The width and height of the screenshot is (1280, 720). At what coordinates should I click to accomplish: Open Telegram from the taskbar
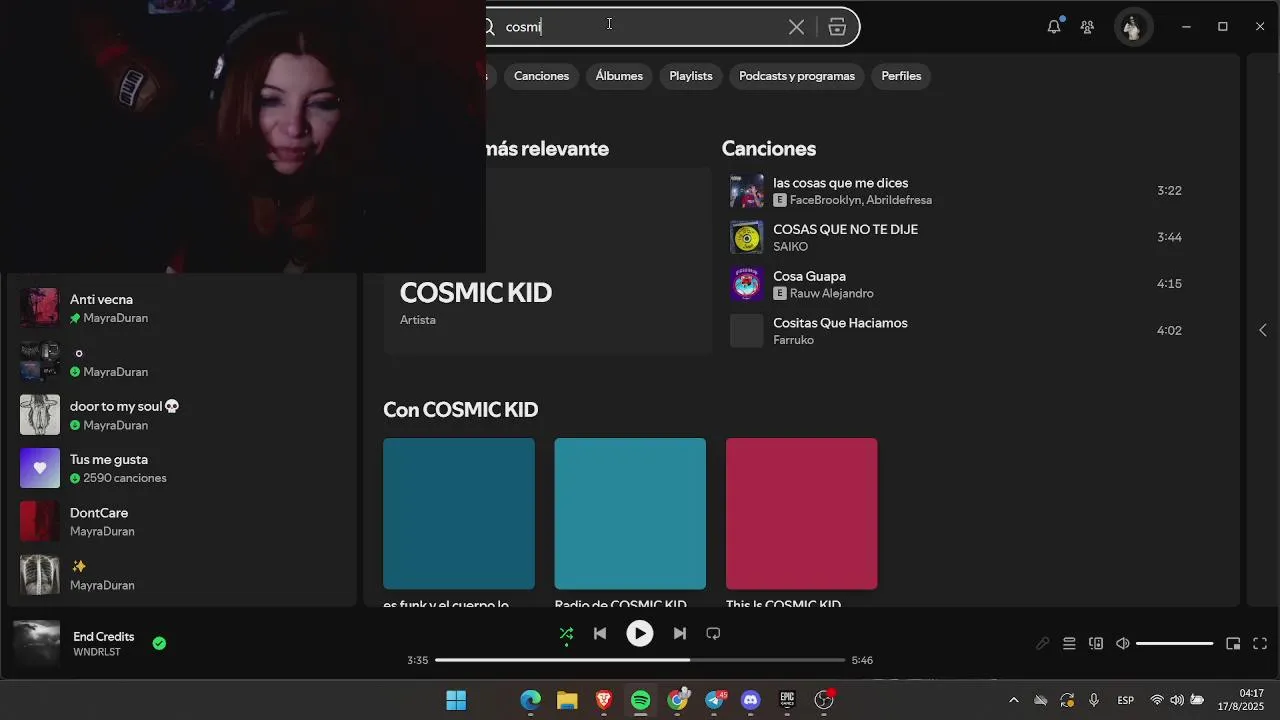pos(715,700)
